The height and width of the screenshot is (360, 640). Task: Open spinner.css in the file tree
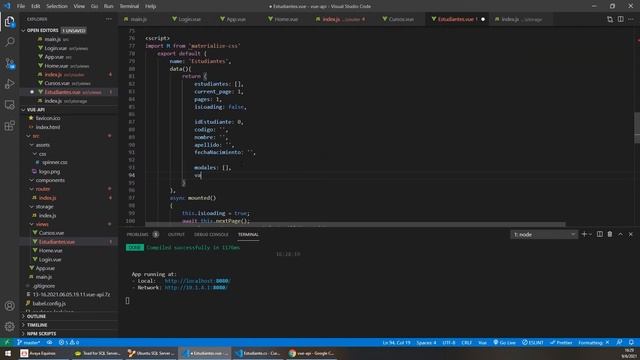[55, 162]
